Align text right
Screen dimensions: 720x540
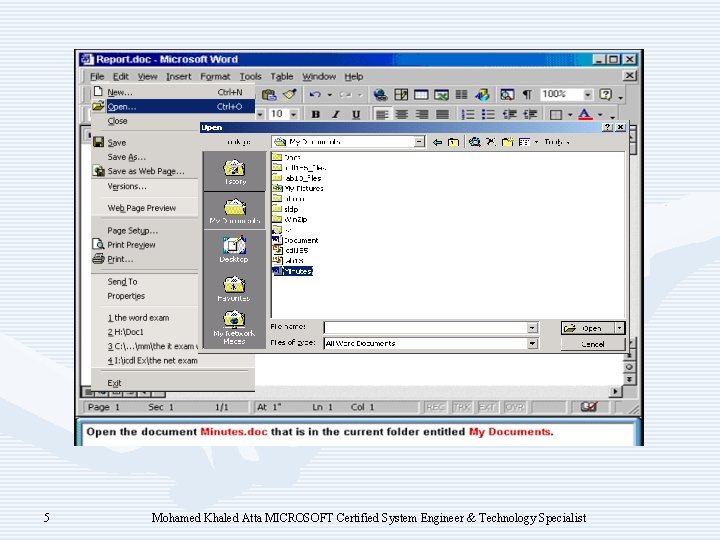(x=422, y=114)
